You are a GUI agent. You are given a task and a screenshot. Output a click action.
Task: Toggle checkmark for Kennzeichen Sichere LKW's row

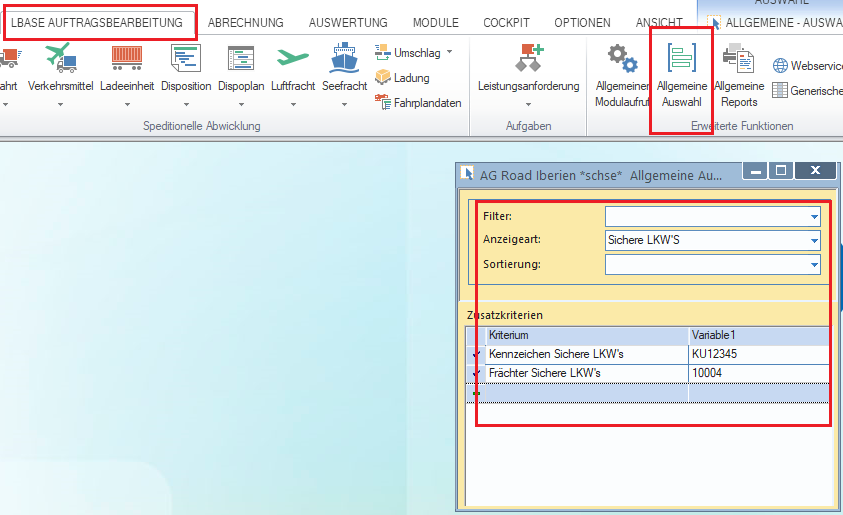(476, 354)
